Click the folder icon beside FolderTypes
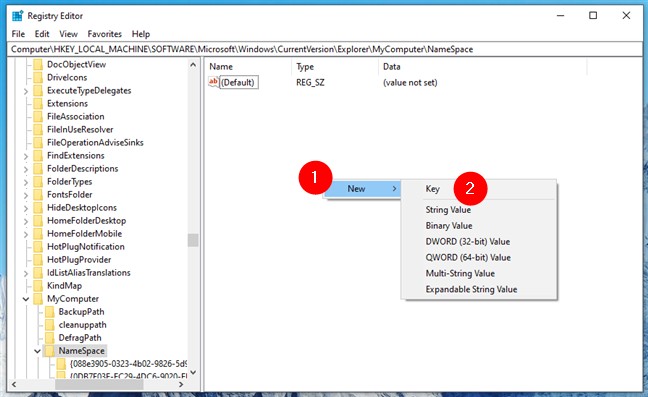 (x=38, y=181)
